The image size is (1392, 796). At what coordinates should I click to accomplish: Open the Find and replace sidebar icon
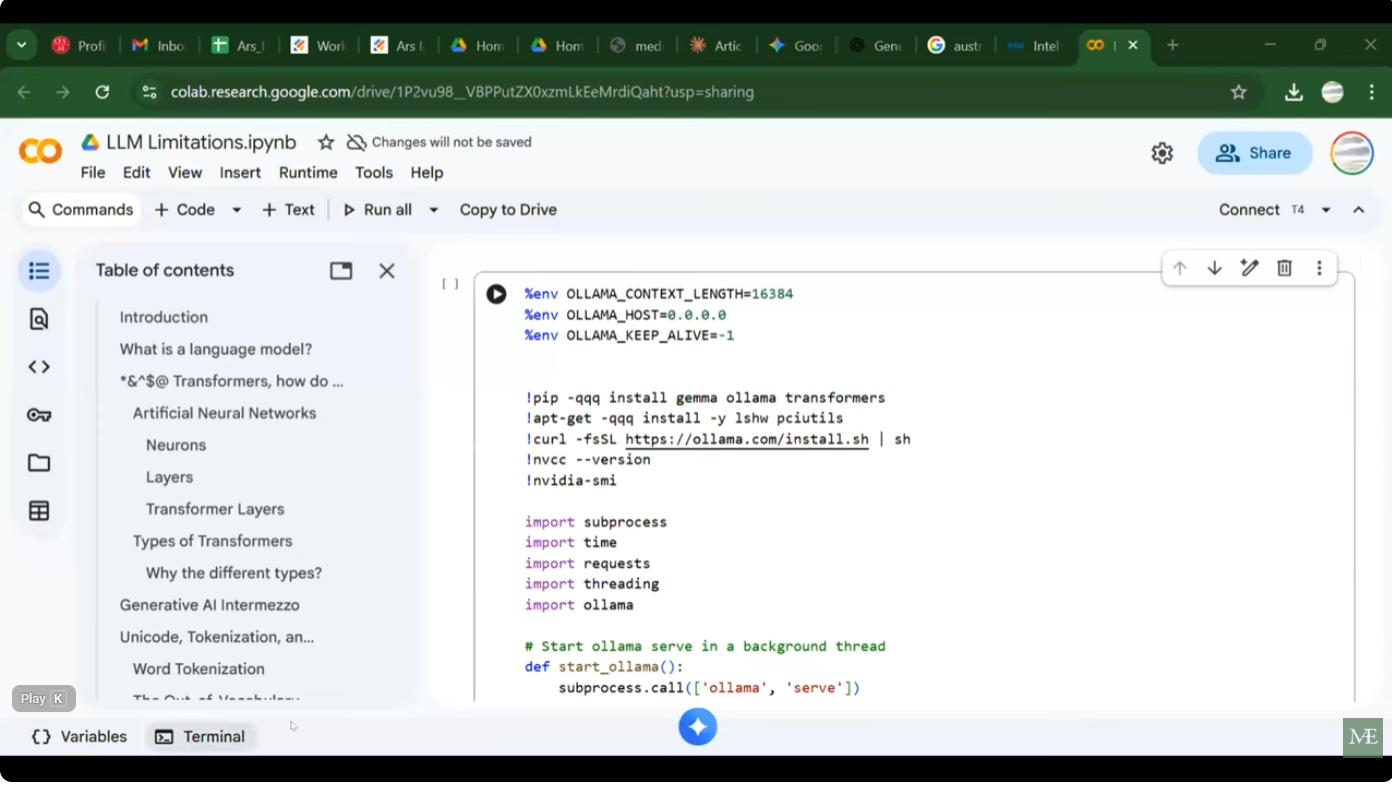coord(39,319)
